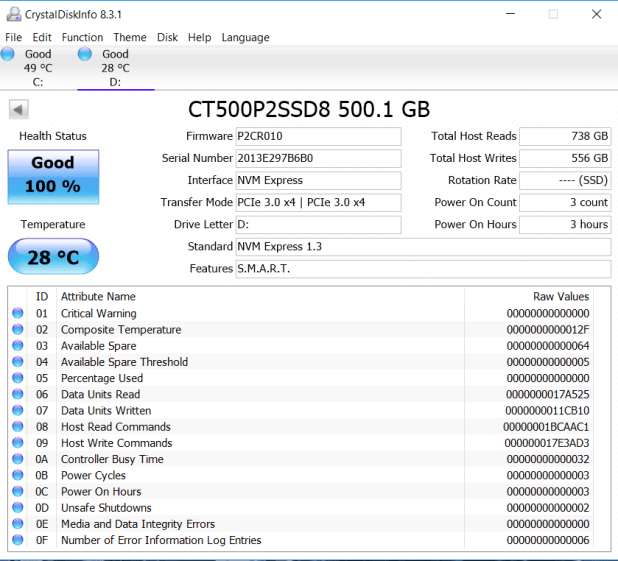This screenshot has width=618, height=561.
Task: Open the Theme menu
Action: coord(130,37)
